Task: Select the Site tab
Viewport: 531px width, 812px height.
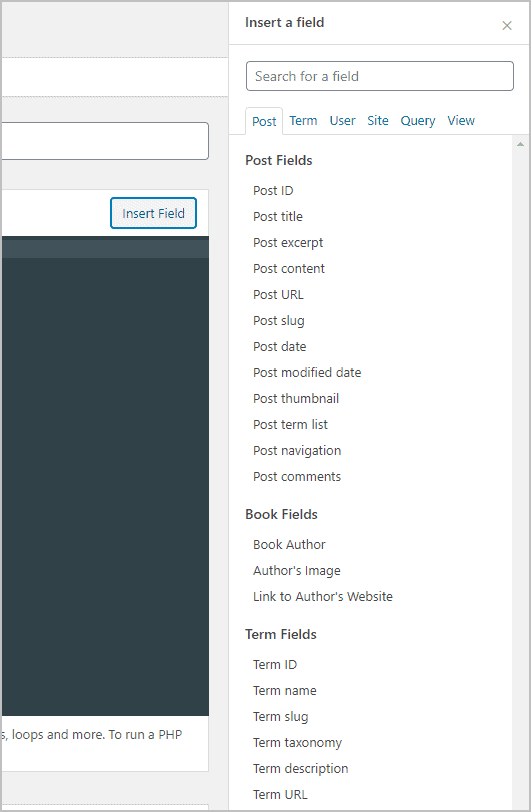Action: 378,121
